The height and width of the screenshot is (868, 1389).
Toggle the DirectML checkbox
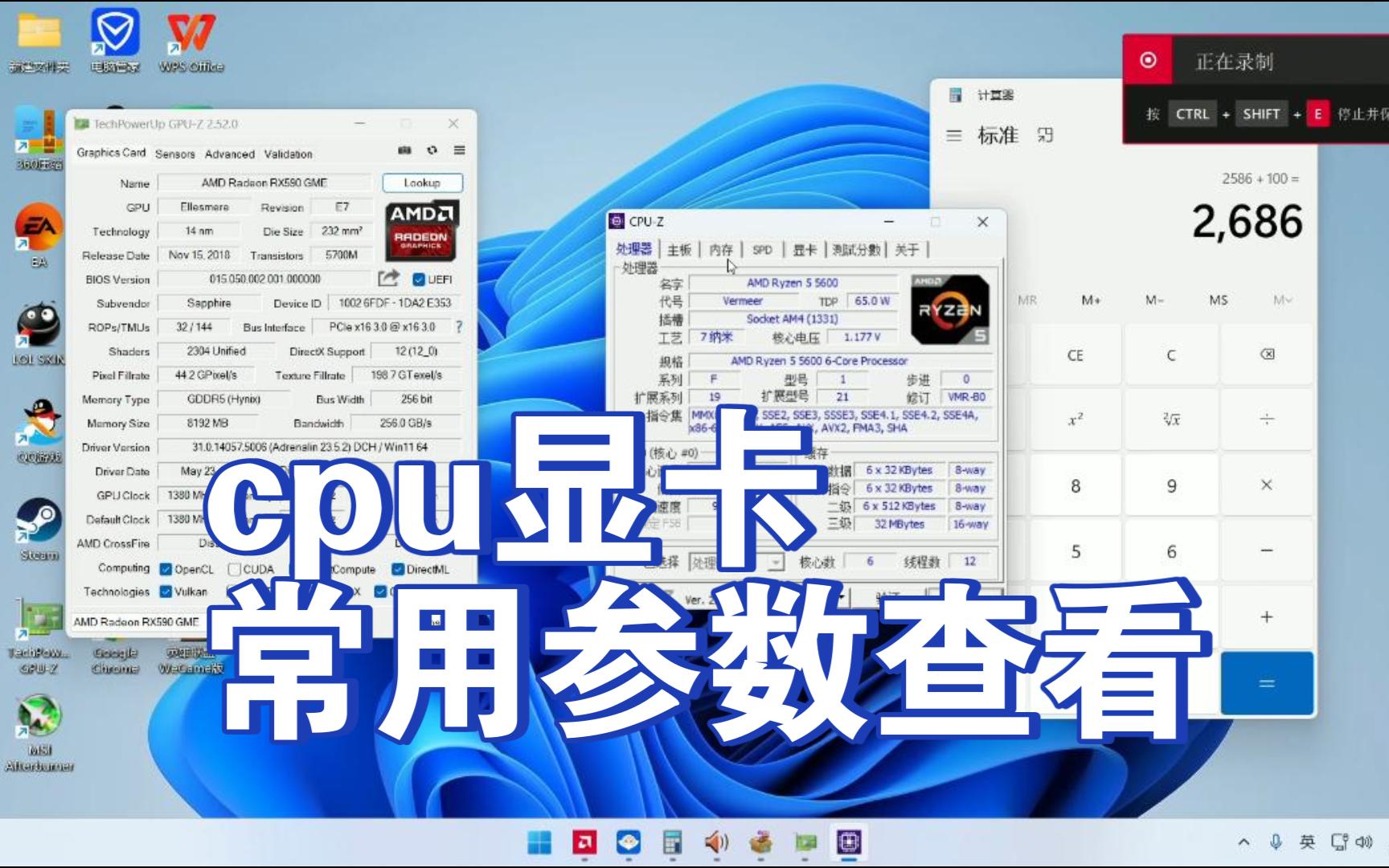[x=397, y=569]
